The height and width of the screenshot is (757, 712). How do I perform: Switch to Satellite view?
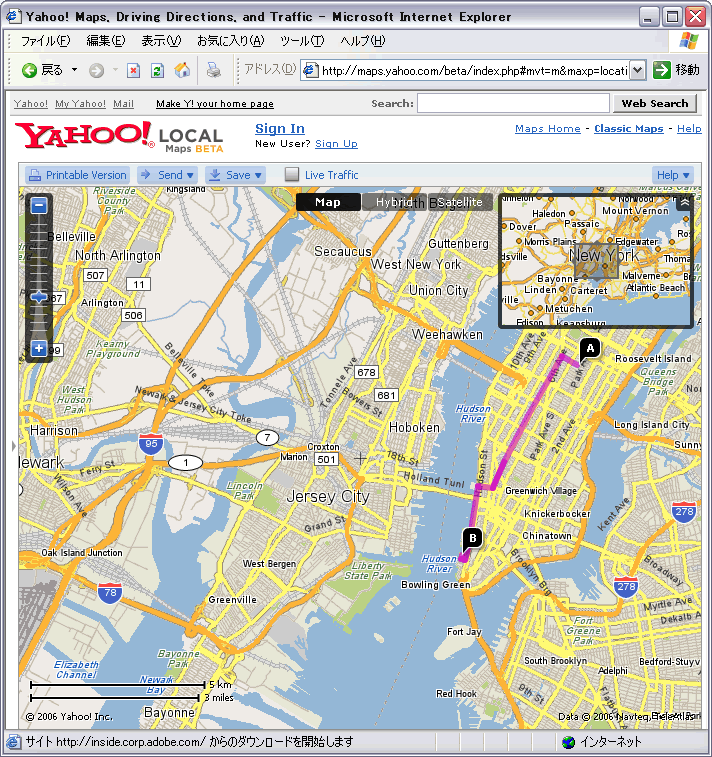460,202
